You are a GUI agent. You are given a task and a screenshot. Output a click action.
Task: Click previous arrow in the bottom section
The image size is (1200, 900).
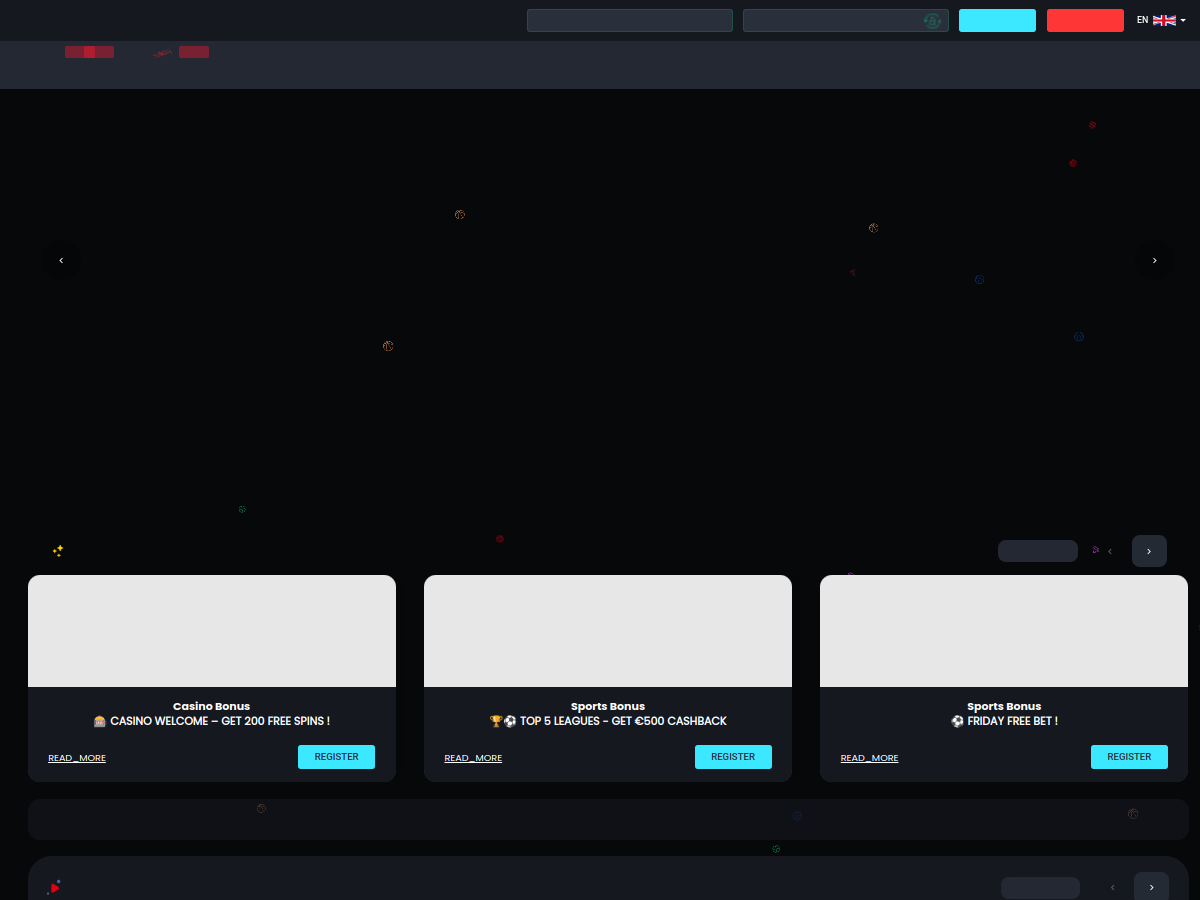pyautogui.click(x=1113, y=887)
